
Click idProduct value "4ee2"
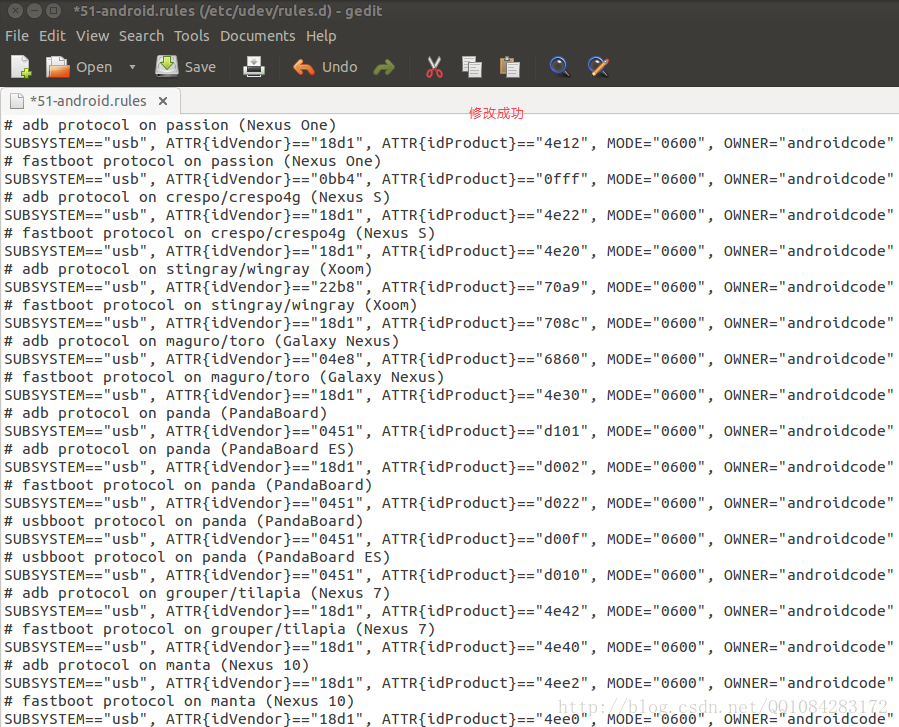[x=561, y=683]
